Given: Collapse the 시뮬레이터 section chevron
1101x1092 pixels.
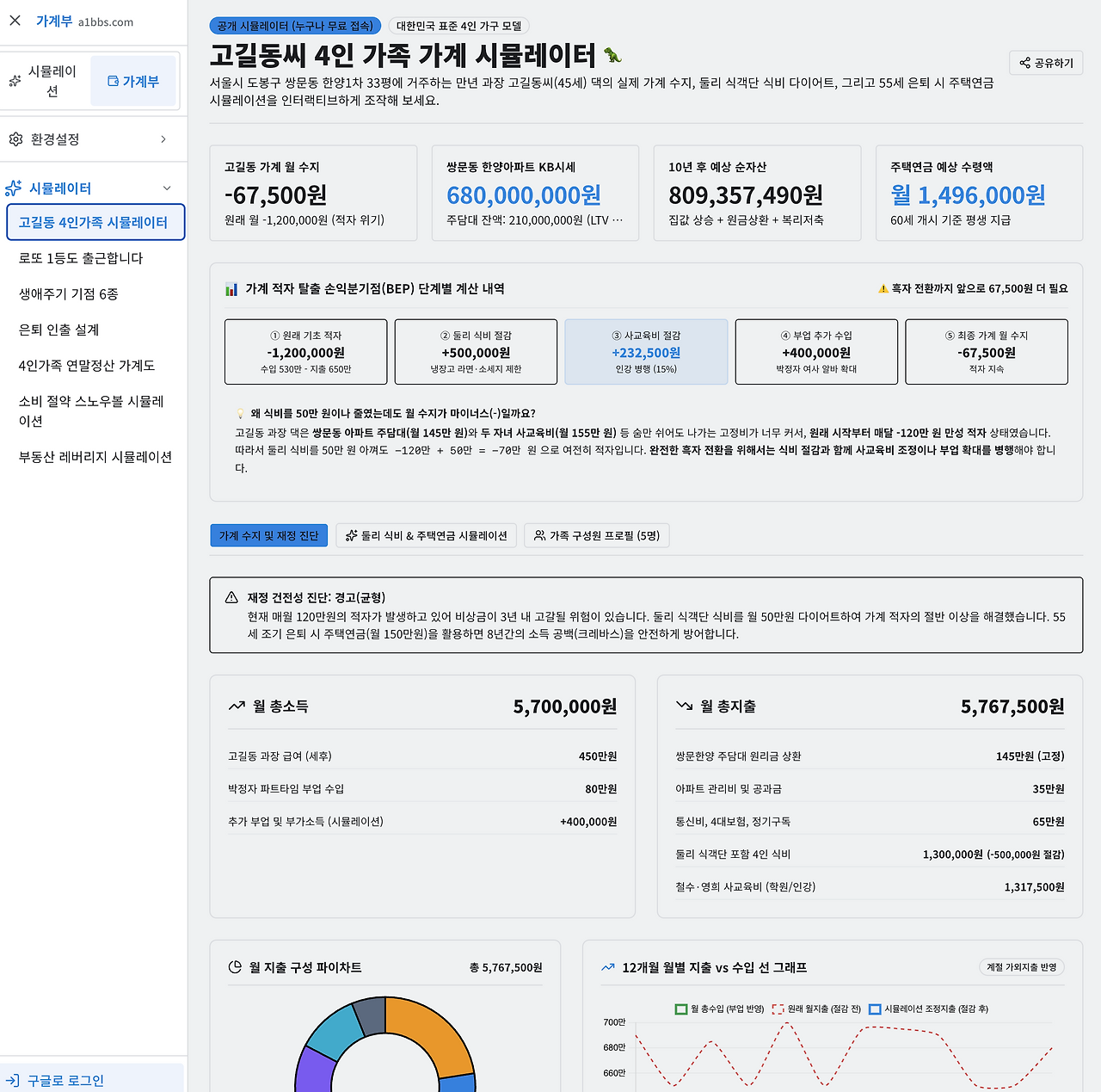Looking at the screenshot, I should 167,188.
